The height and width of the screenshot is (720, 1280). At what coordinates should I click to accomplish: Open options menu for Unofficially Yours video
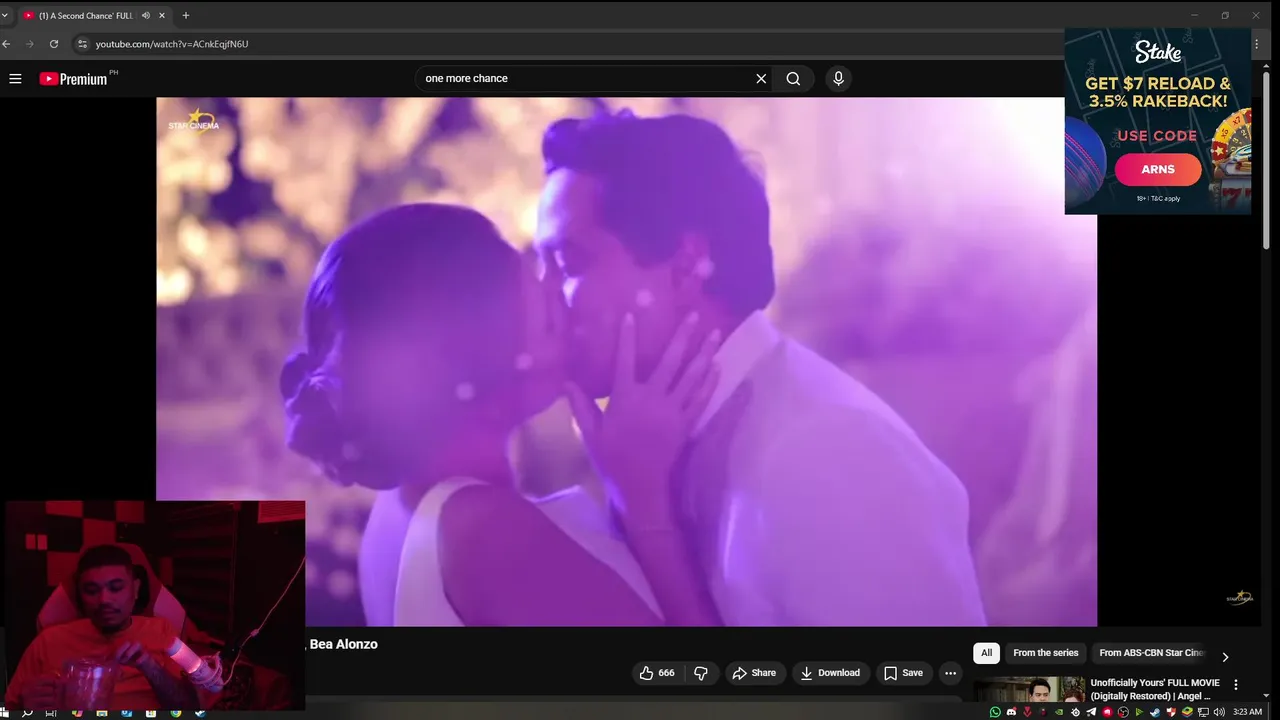click(x=1236, y=685)
